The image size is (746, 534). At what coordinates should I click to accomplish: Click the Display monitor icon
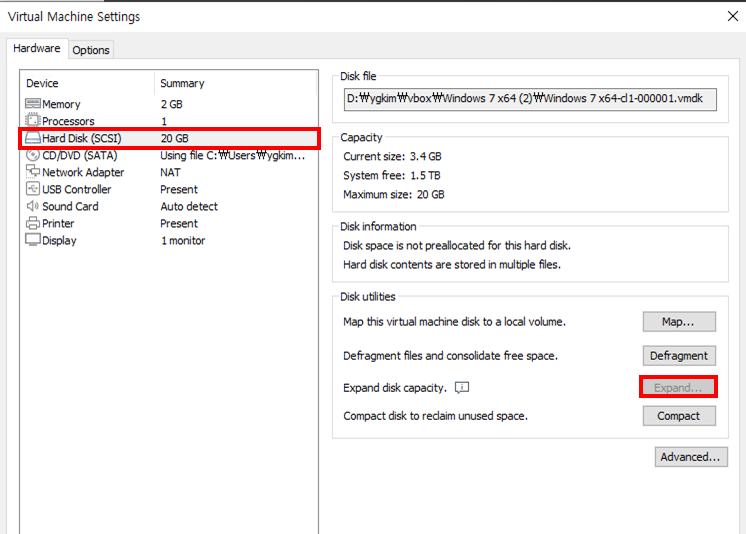33,240
